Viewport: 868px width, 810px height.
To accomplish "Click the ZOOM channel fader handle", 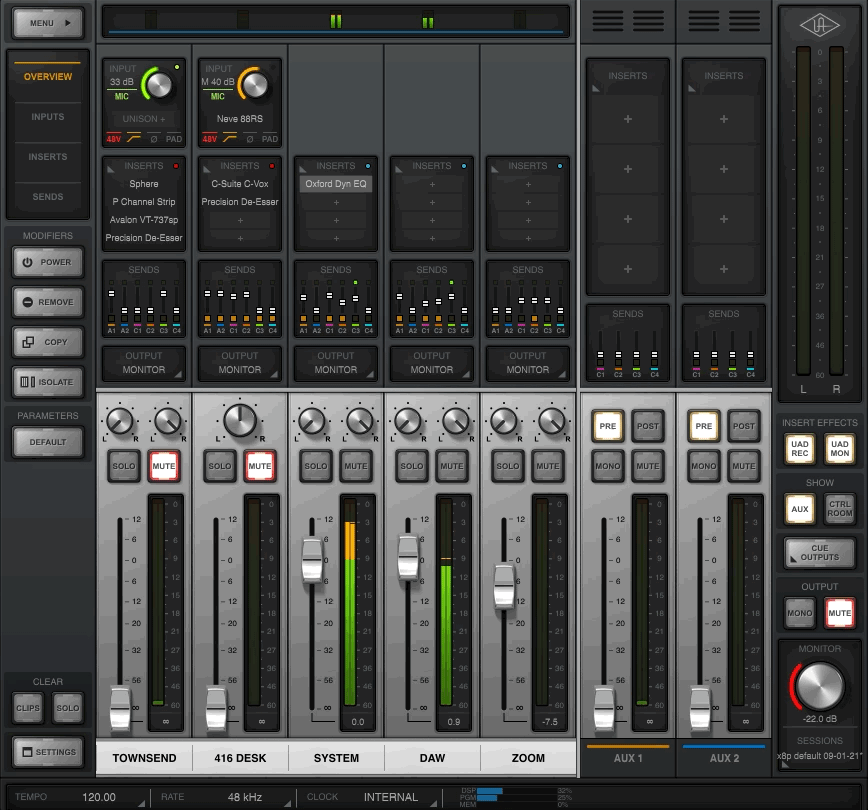I will point(504,586).
